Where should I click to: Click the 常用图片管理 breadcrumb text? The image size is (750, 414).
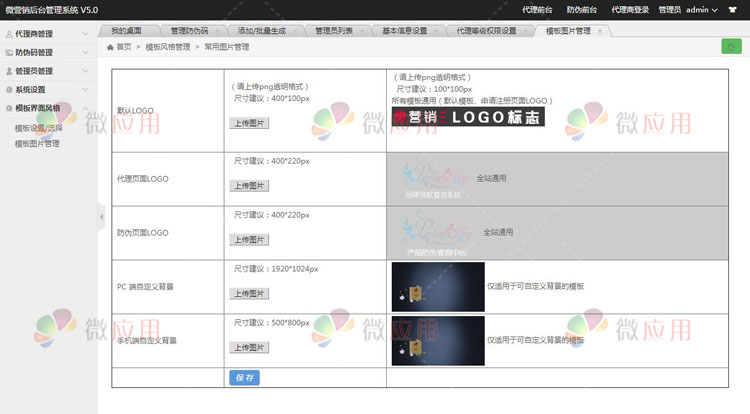click(x=227, y=47)
